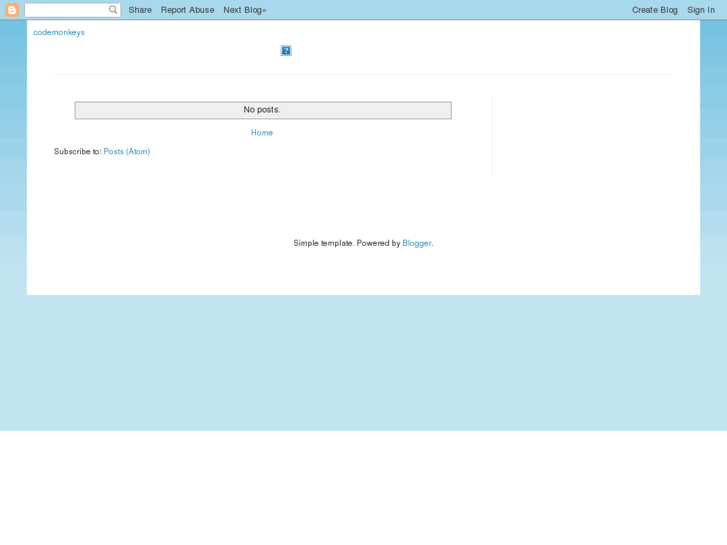
Task: Follow the Home link below the posts
Action: tap(262, 133)
